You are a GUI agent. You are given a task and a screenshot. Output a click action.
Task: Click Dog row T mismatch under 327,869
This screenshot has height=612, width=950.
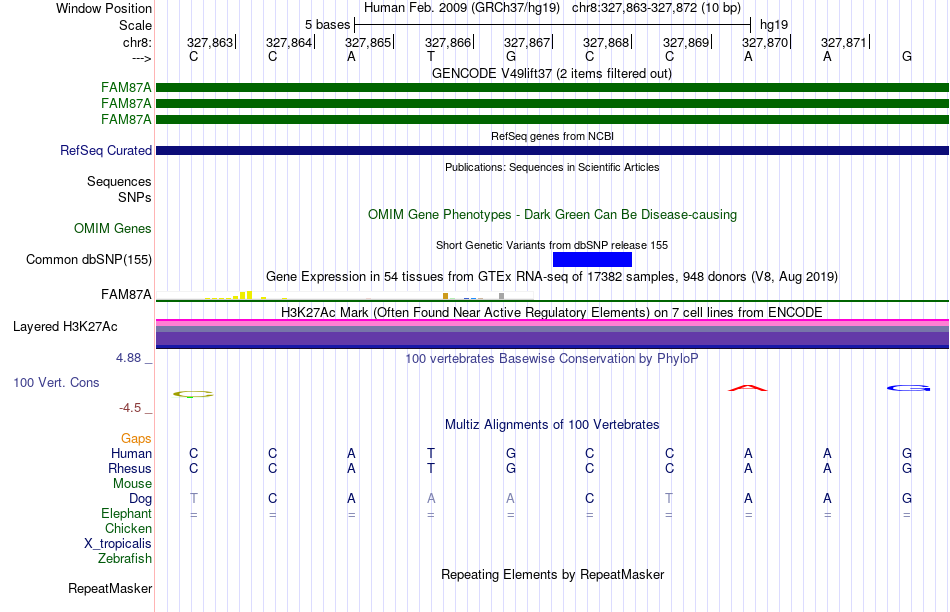pyautogui.click(x=669, y=498)
